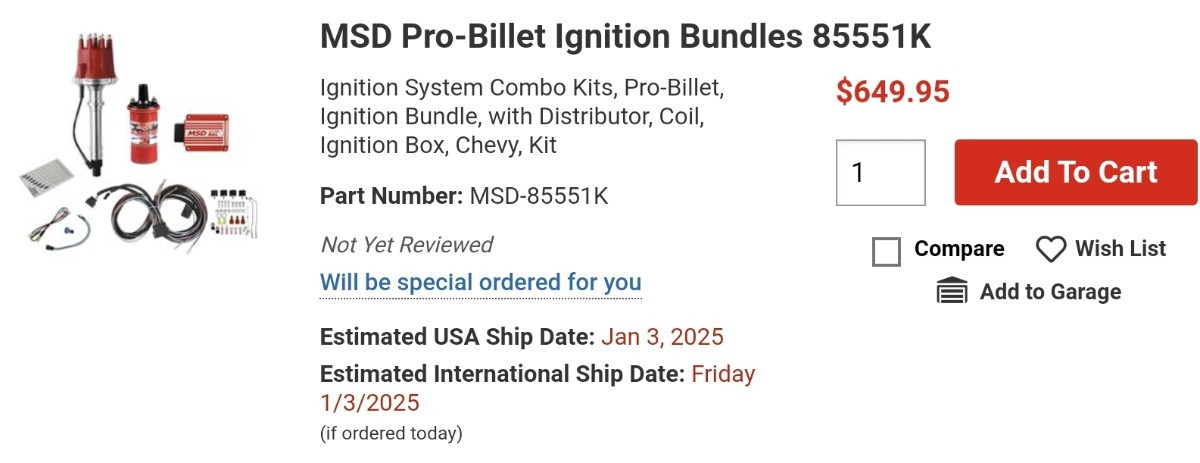The height and width of the screenshot is (463, 1200).
Task: Check the Compare checkbox
Action: pyautogui.click(x=886, y=251)
